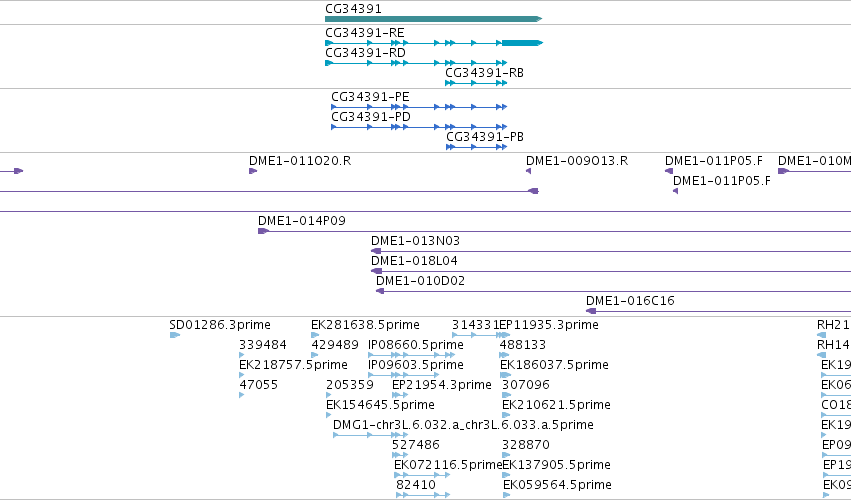The image size is (851, 500).
Task: Select the 328870 EST label
Action: coord(525,445)
